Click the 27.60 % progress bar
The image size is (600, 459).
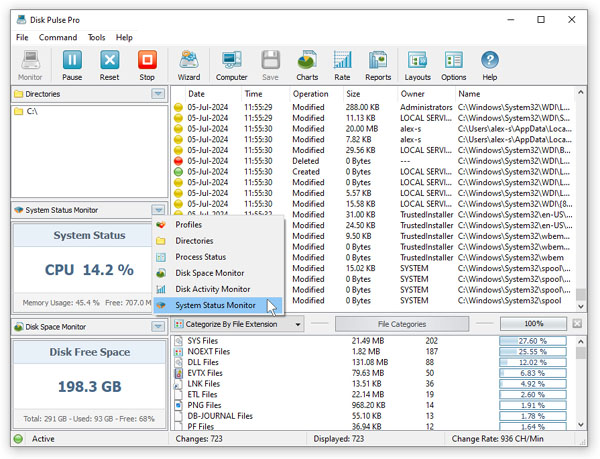[x=533, y=341]
